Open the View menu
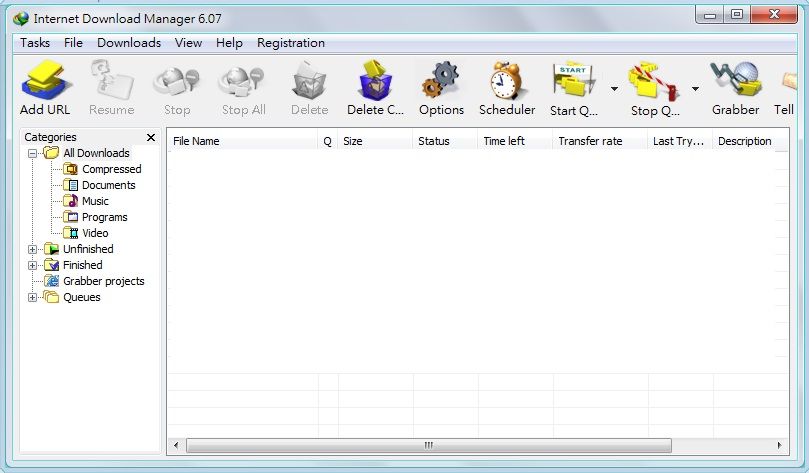Viewport: 809px width, 473px height. (x=188, y=43)
